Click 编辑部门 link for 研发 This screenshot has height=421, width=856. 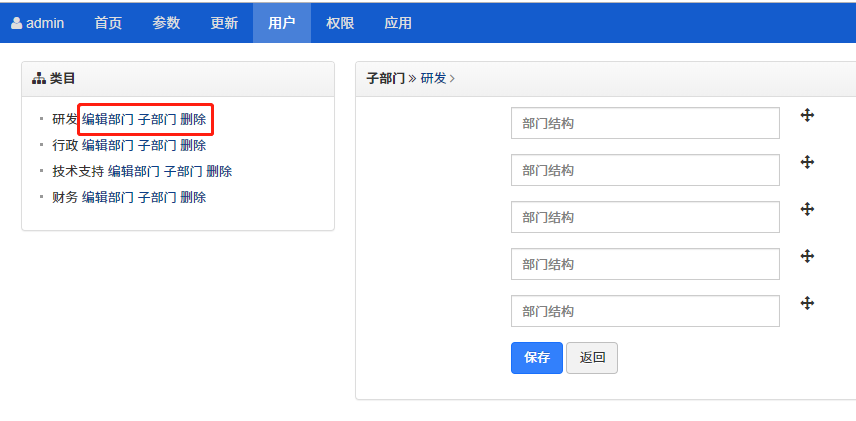pyautogui.click(x=108, y=119)
